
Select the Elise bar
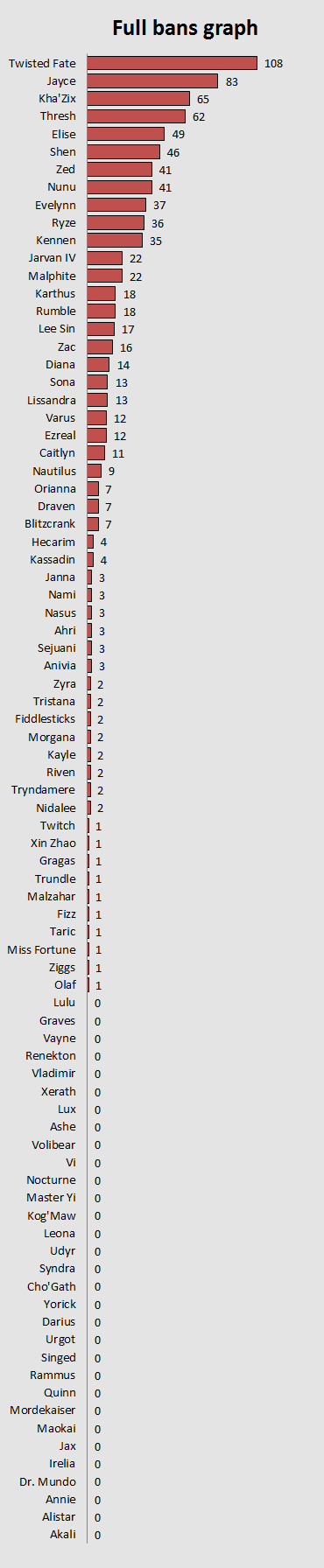[x=126, y=134]
